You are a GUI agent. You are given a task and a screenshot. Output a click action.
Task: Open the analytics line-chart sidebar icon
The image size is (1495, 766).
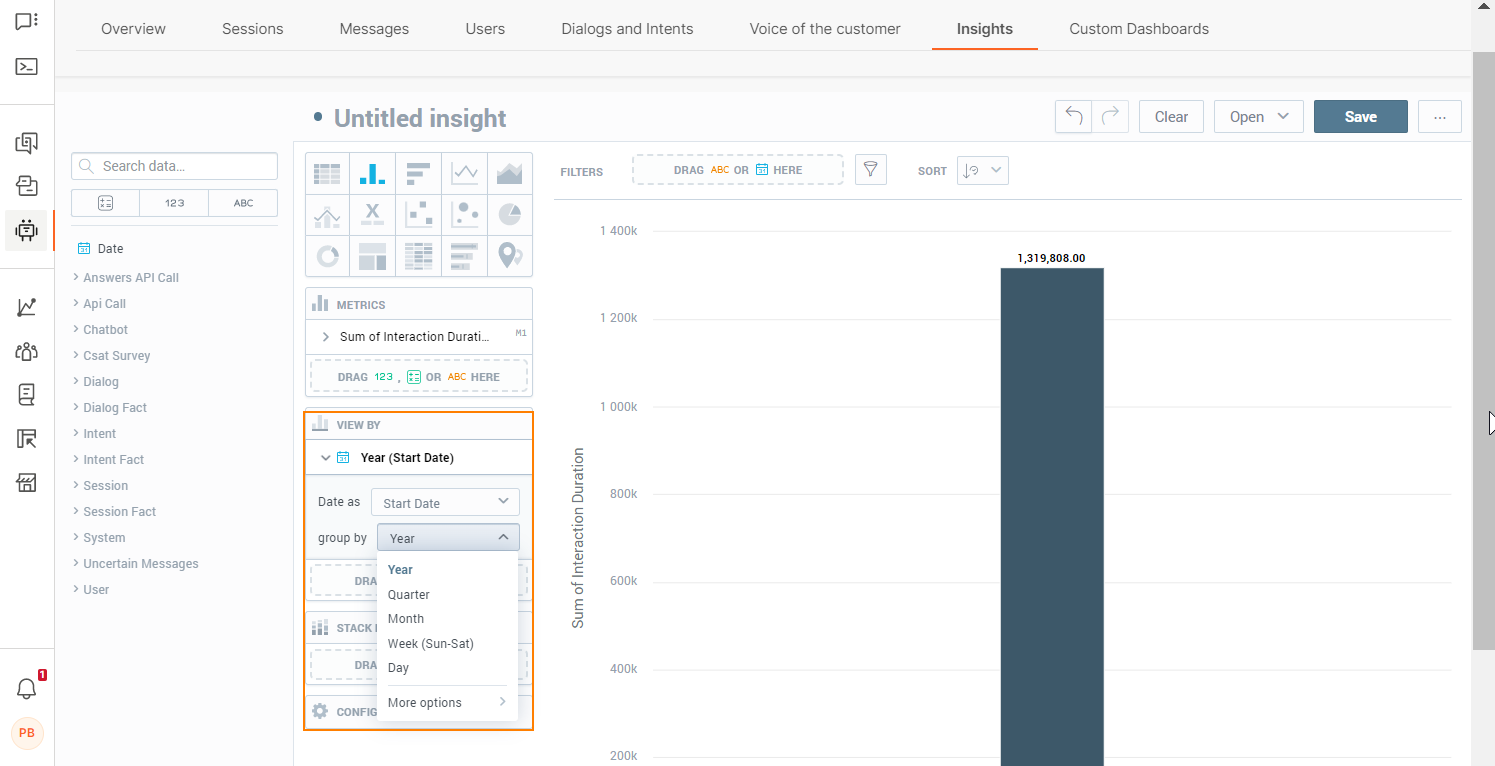(x=27, y=308)
